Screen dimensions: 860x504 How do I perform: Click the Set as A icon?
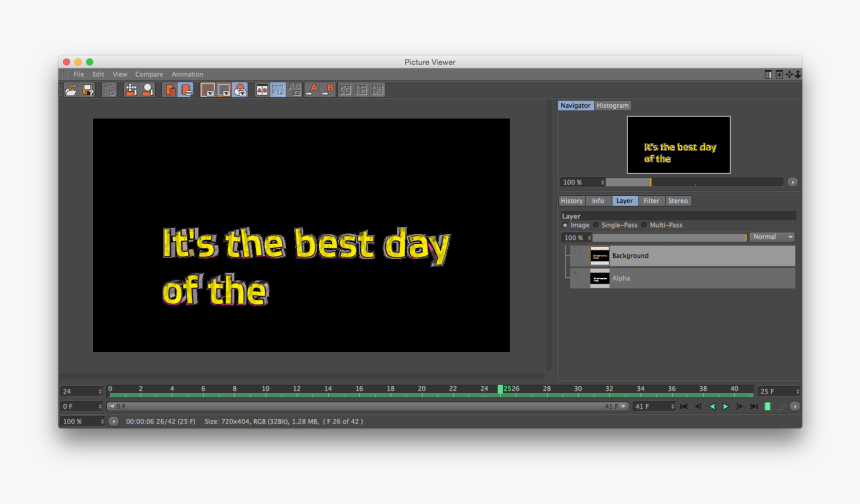tap(311, 90)
